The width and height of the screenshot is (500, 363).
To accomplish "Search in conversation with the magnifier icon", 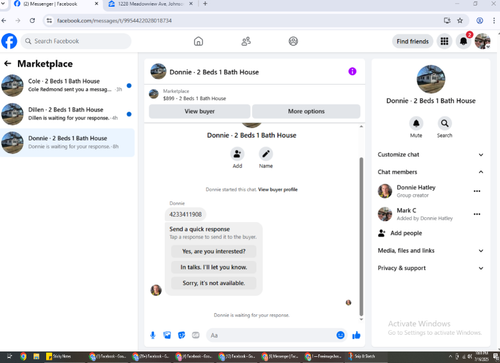I will 444,124.
